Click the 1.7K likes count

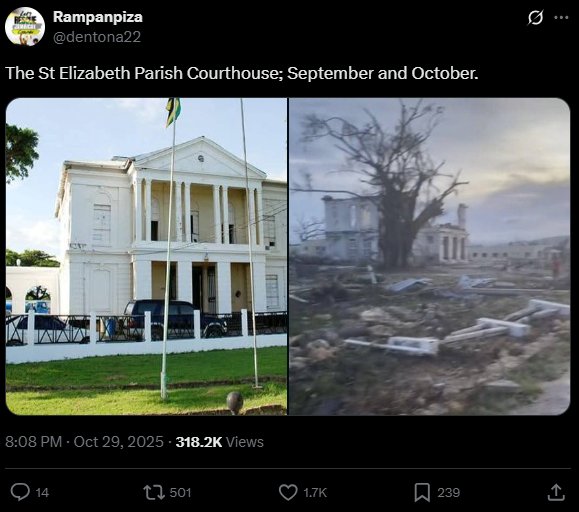[315, 492]
